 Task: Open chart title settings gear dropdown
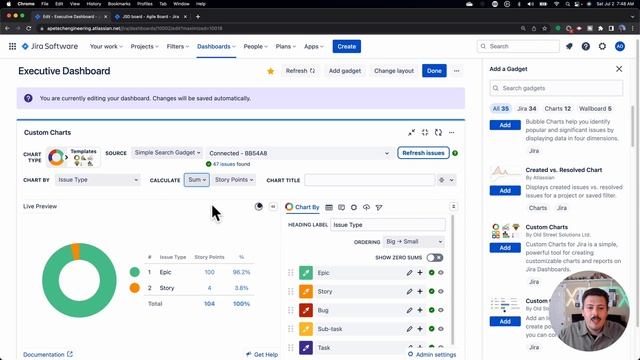446,180
